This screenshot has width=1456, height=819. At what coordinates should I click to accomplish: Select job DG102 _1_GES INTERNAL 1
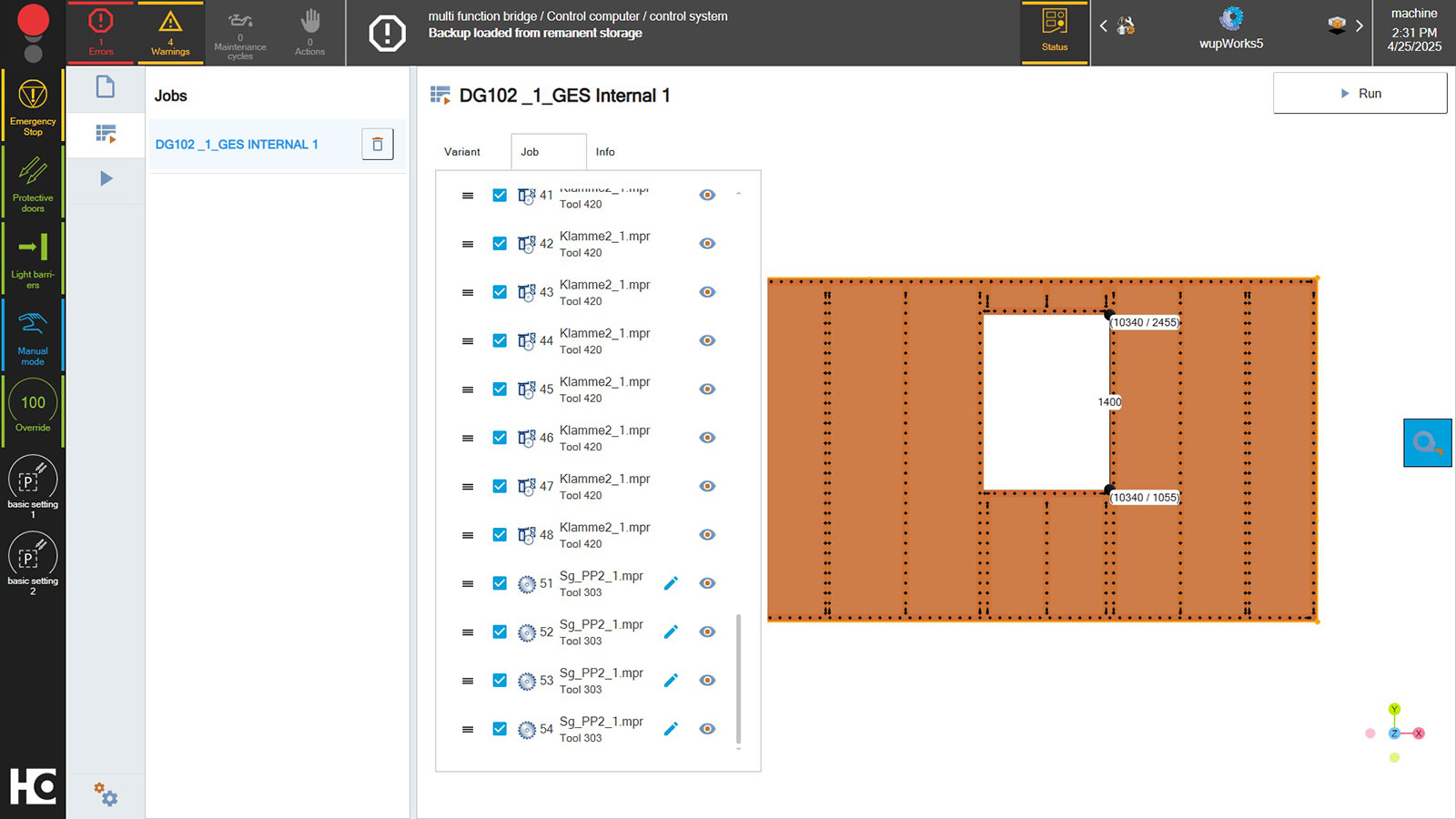(237, 145)
